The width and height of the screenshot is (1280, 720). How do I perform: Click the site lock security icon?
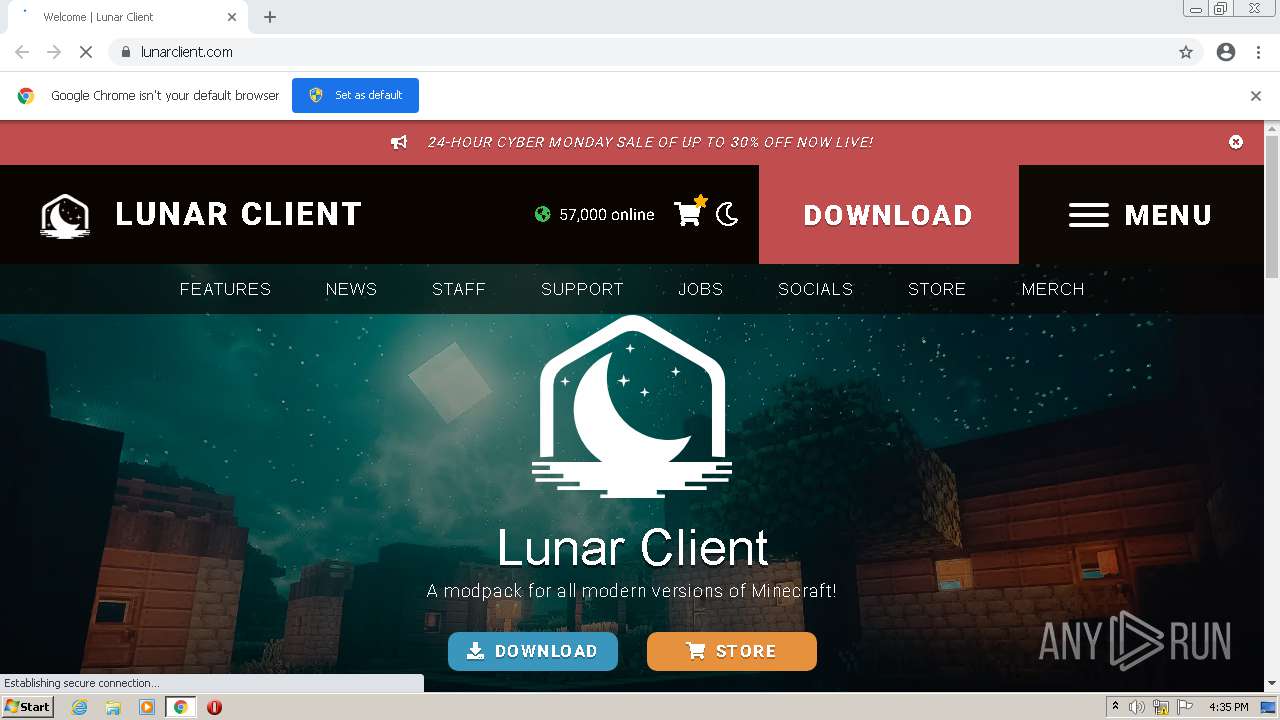point(125,52)
